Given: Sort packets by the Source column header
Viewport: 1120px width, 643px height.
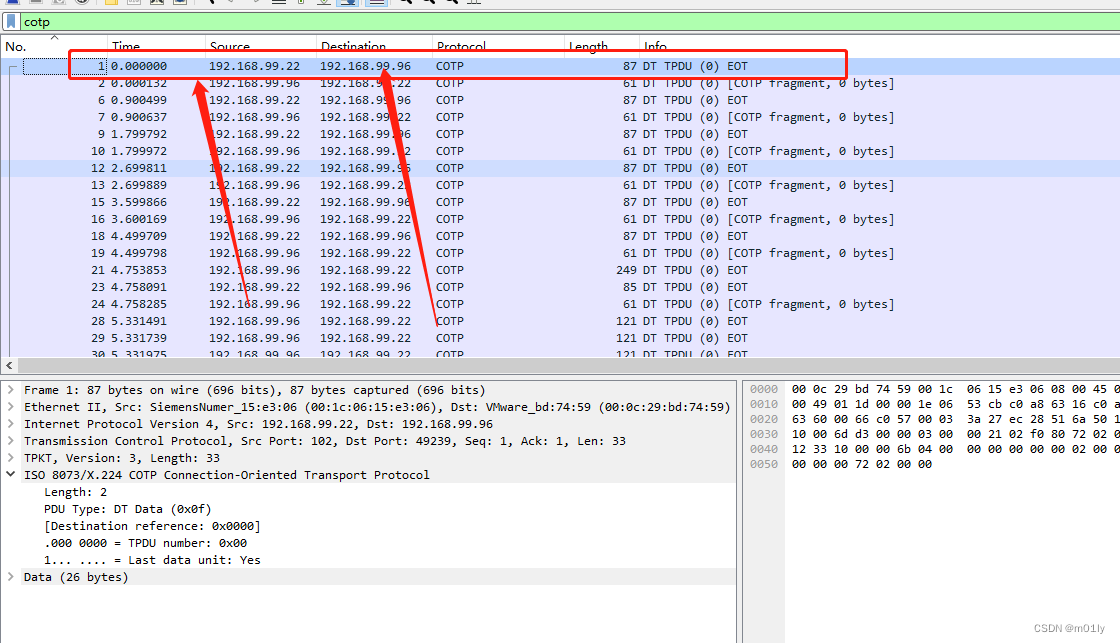Looking at the screenshot, I should tap(261, 46).
